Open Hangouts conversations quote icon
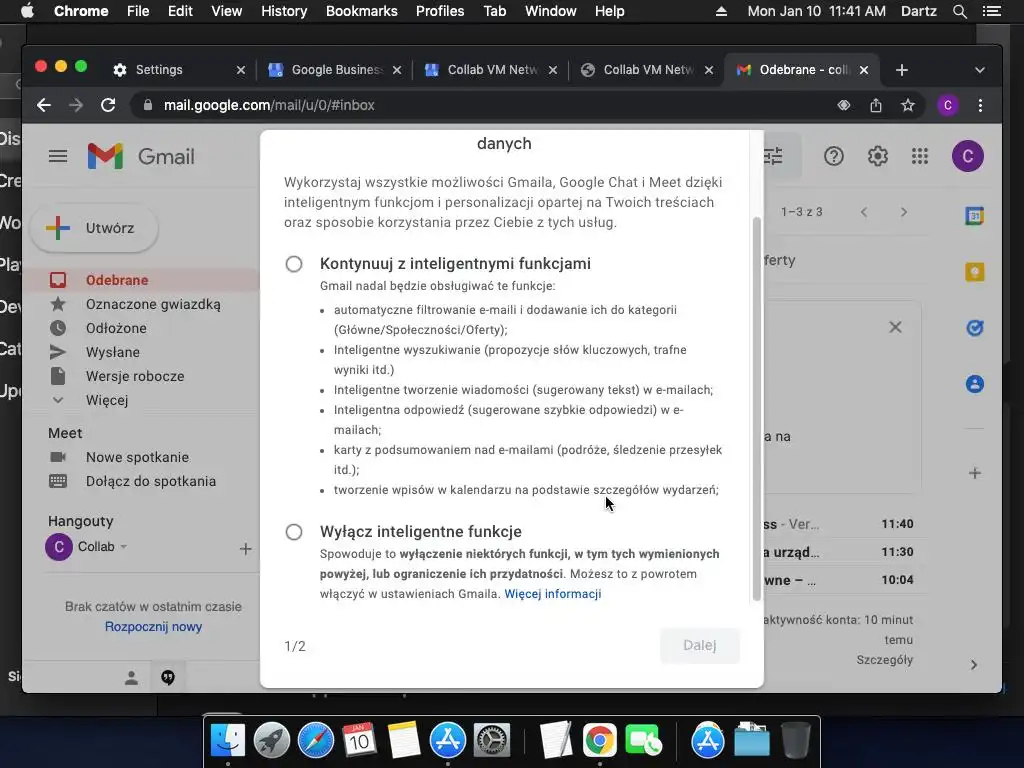The image size is (1024, 768). (168, 678)
